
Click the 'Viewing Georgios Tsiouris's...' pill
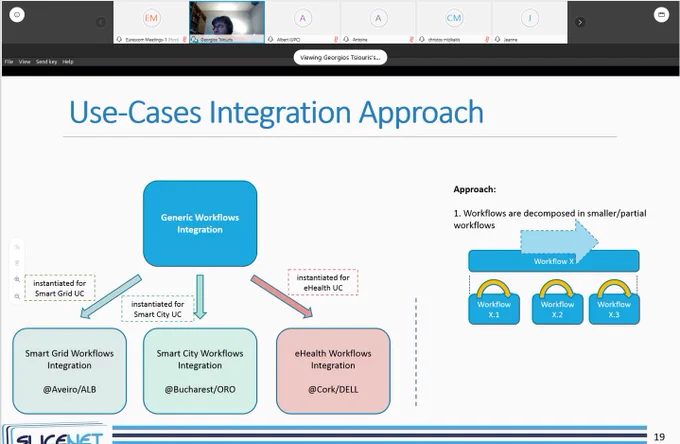(340, 57)
